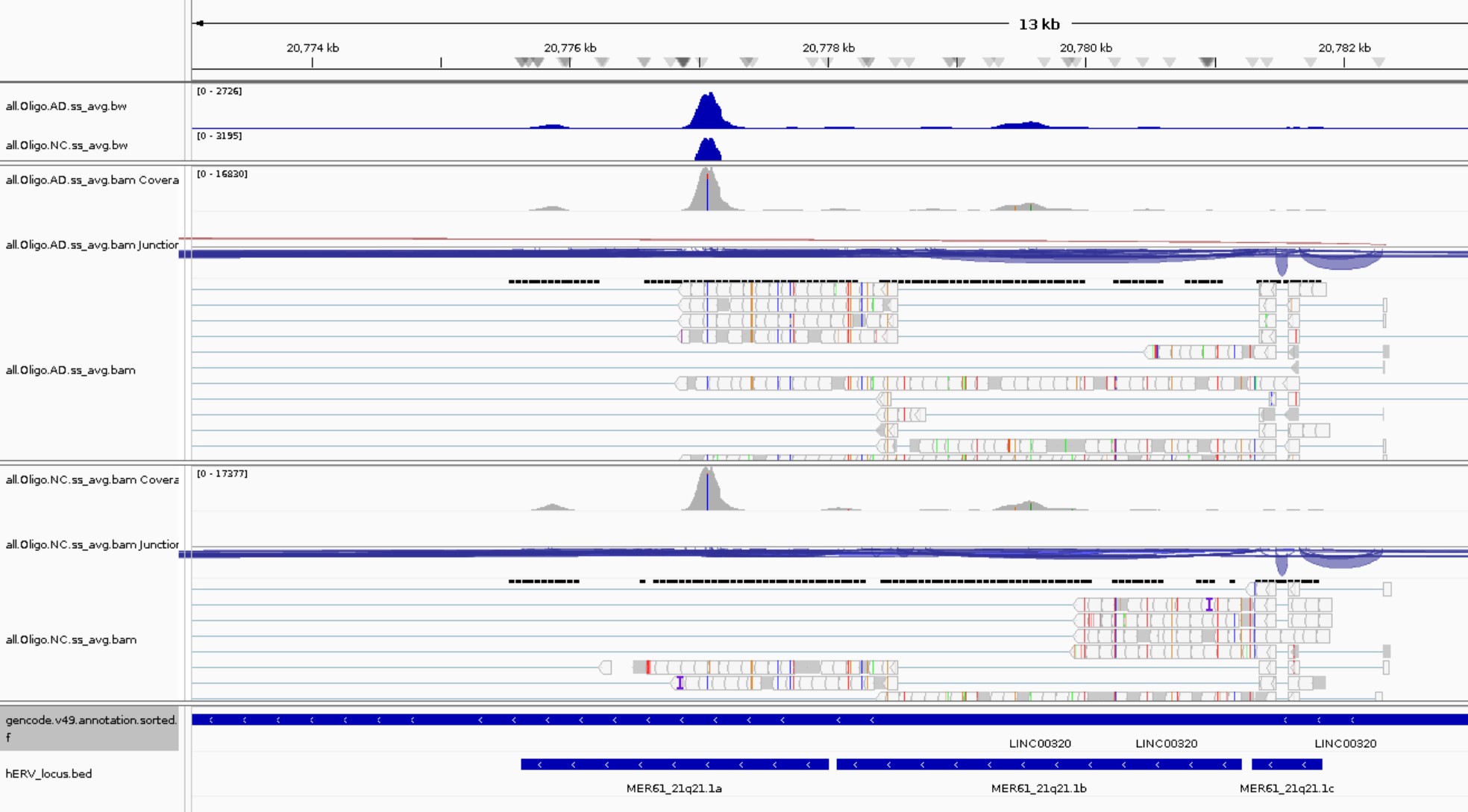Select the all.Oligo.AD.ss_avg.bam Junctions track label
The image size is (1468, 812).
92,245
